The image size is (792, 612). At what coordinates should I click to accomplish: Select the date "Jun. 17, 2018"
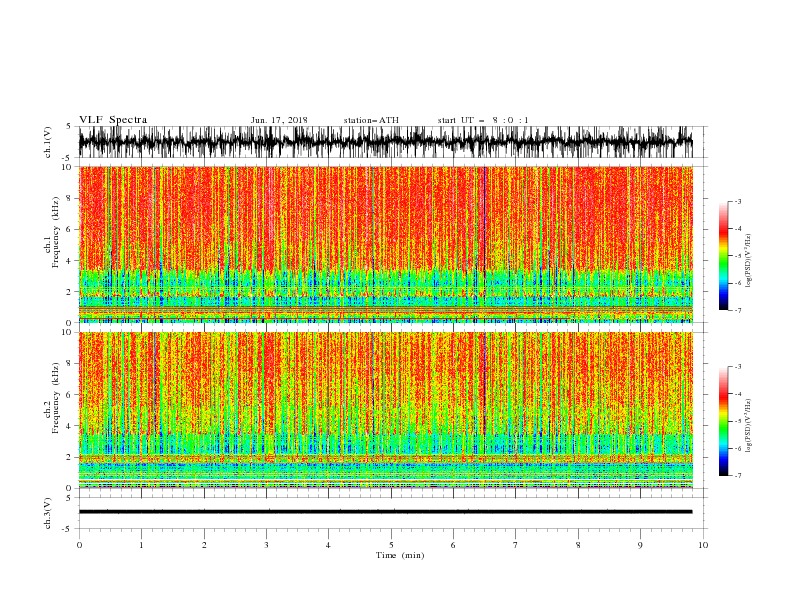279,120
